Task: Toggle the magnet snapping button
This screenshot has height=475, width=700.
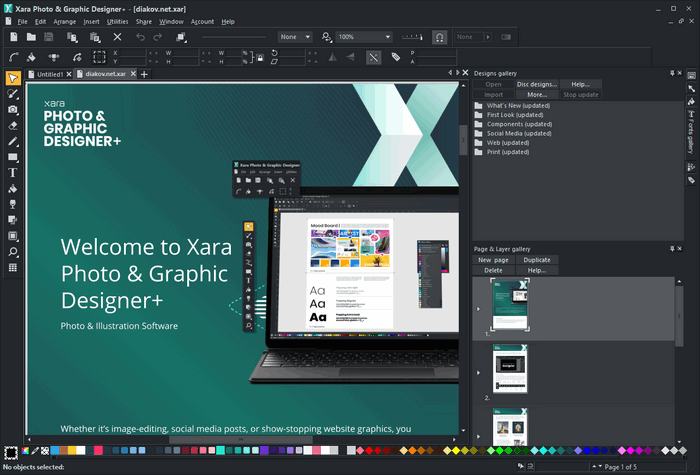Action: (439, 37)
